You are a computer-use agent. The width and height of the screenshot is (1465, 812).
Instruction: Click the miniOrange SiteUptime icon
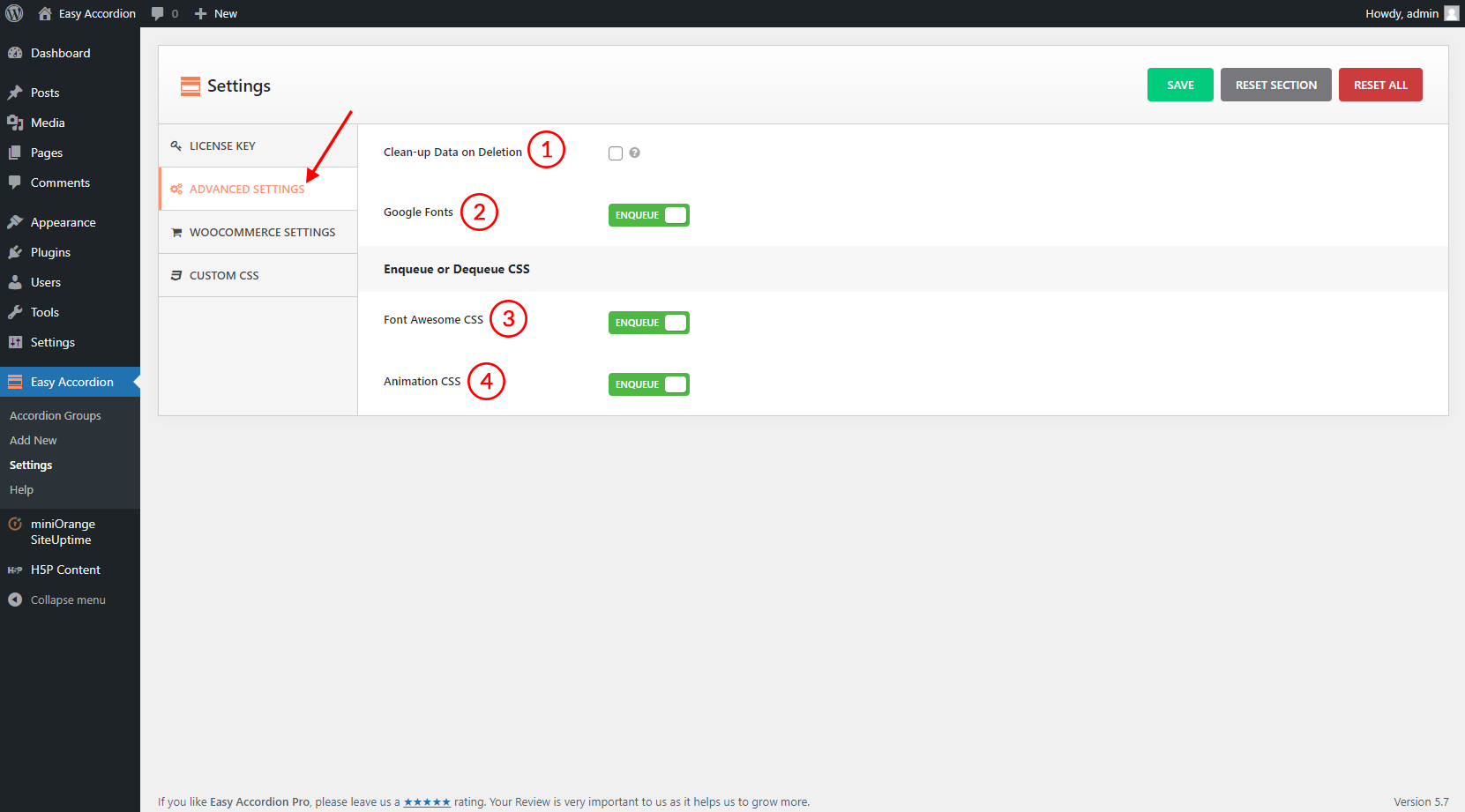tap(15, 524)
